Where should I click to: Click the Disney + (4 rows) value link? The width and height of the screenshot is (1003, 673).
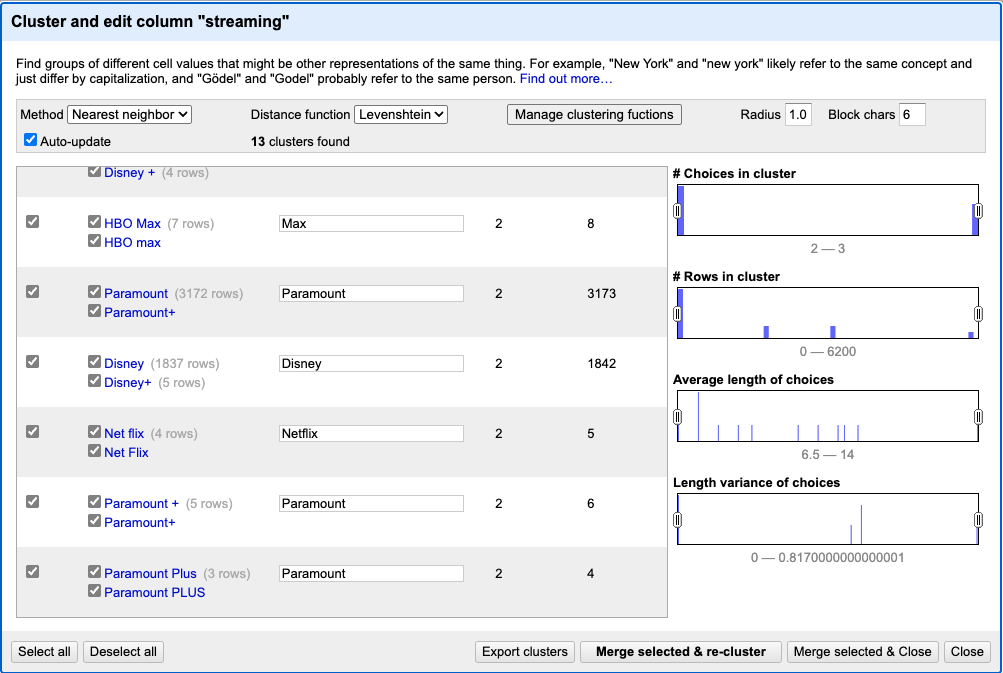pyautogui.click(x=130, y=173)
